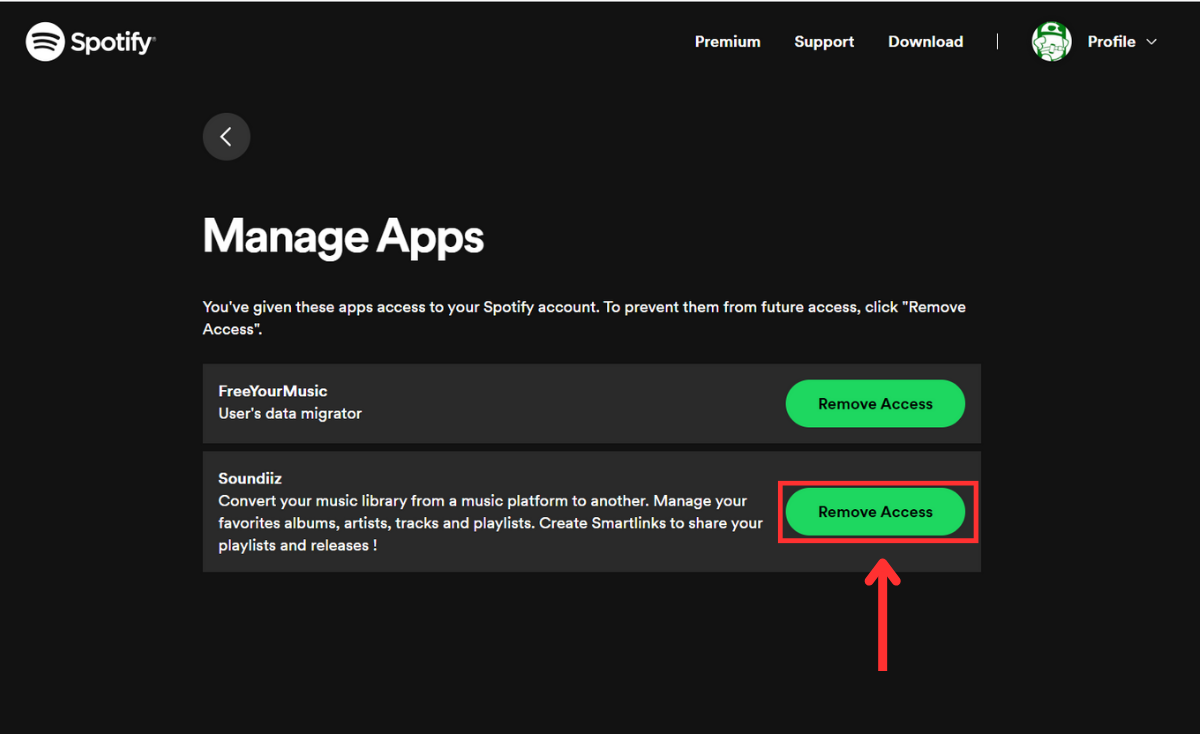Select the Soundiiz app name
The image size is (1200, 734).
coord(250,479)
